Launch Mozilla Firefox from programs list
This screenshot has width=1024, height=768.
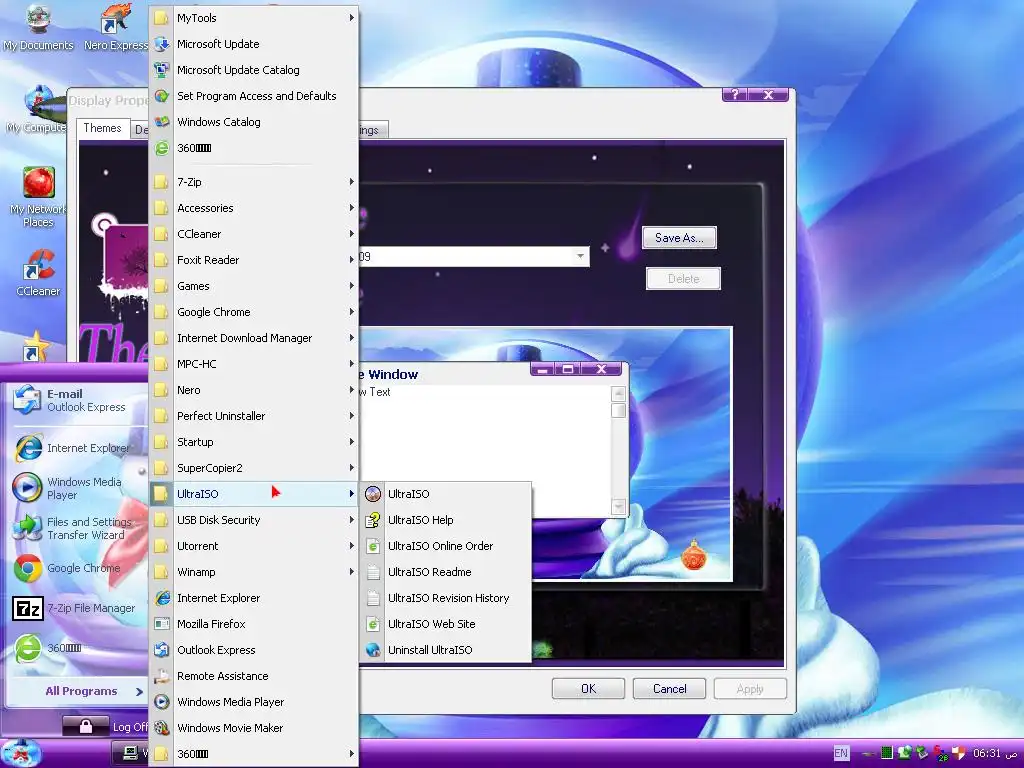[x=254, y=624]
